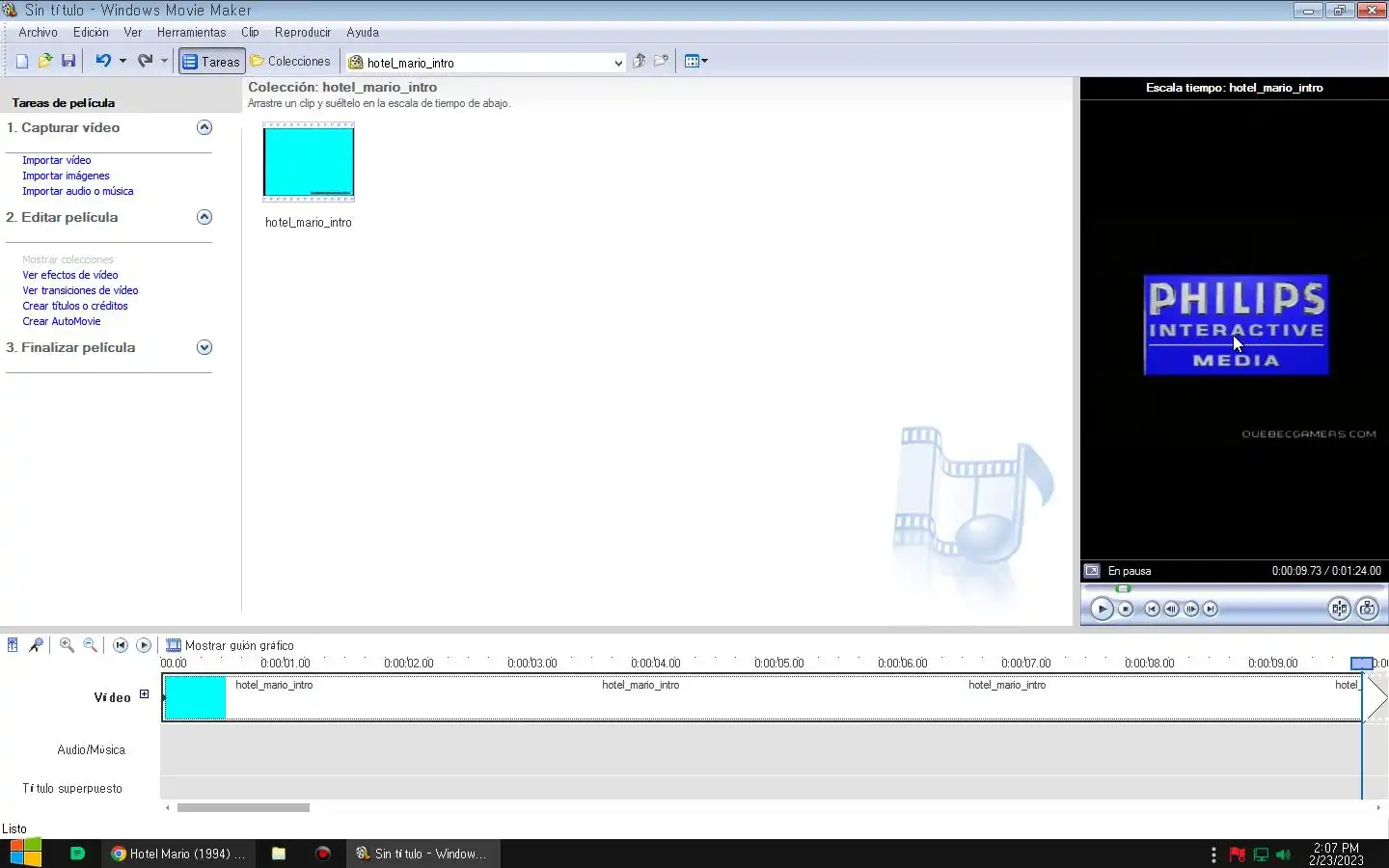Split the clip at the current frame
The height and width of the screenshot is (868, 1389).
(x=1339, y=609)
